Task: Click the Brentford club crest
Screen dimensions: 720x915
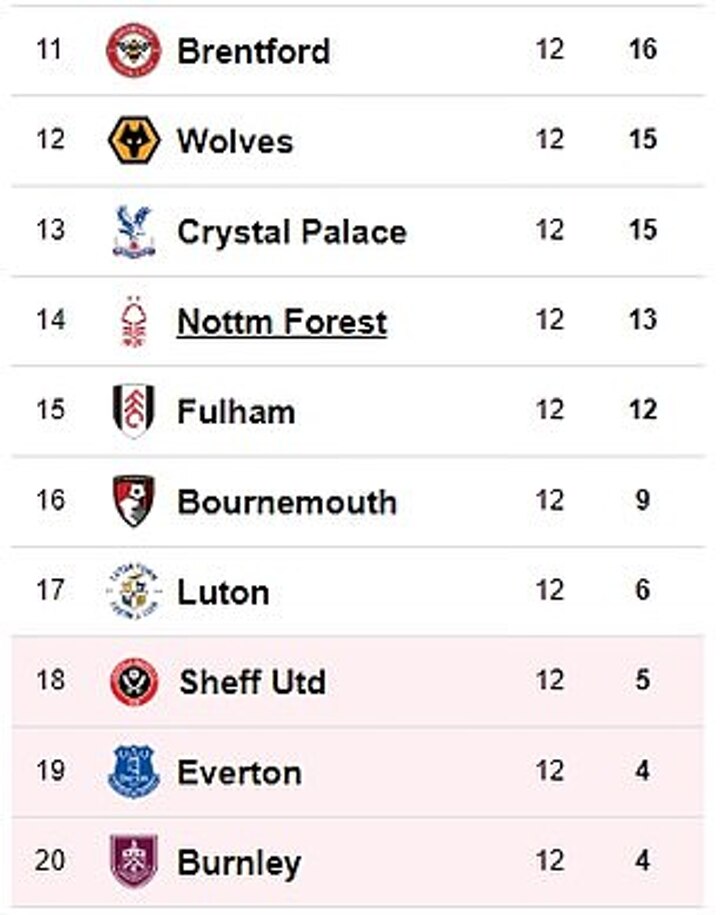Action: coord(134,50)
